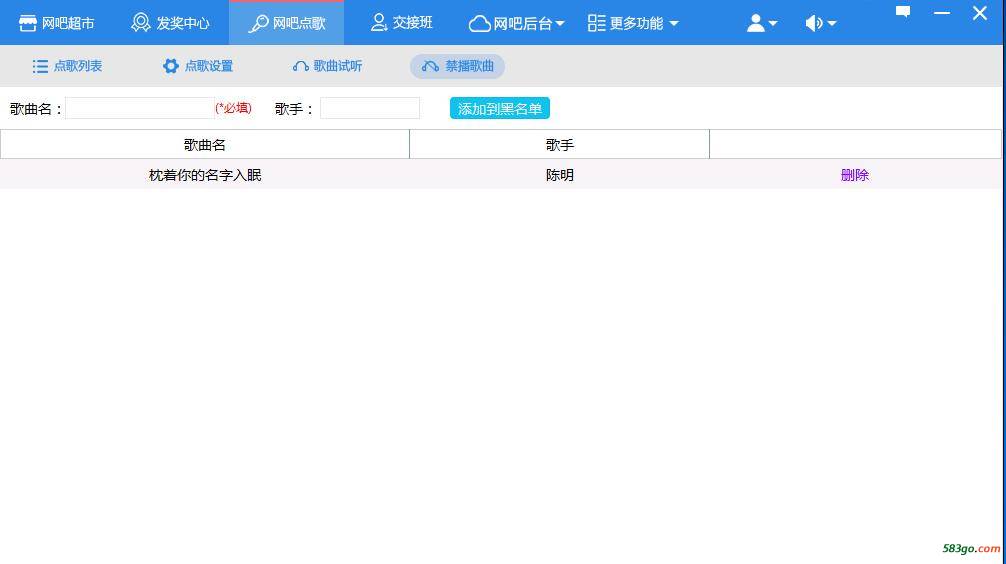Open 交接班 shift handover icon
Screen dimensions: 1006x564
(x=379, y=22)
